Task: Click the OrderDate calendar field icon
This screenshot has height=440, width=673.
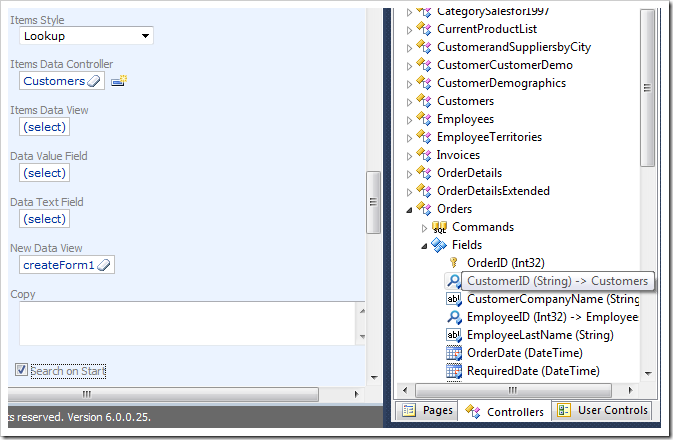Action: click(x=454, y=353)
